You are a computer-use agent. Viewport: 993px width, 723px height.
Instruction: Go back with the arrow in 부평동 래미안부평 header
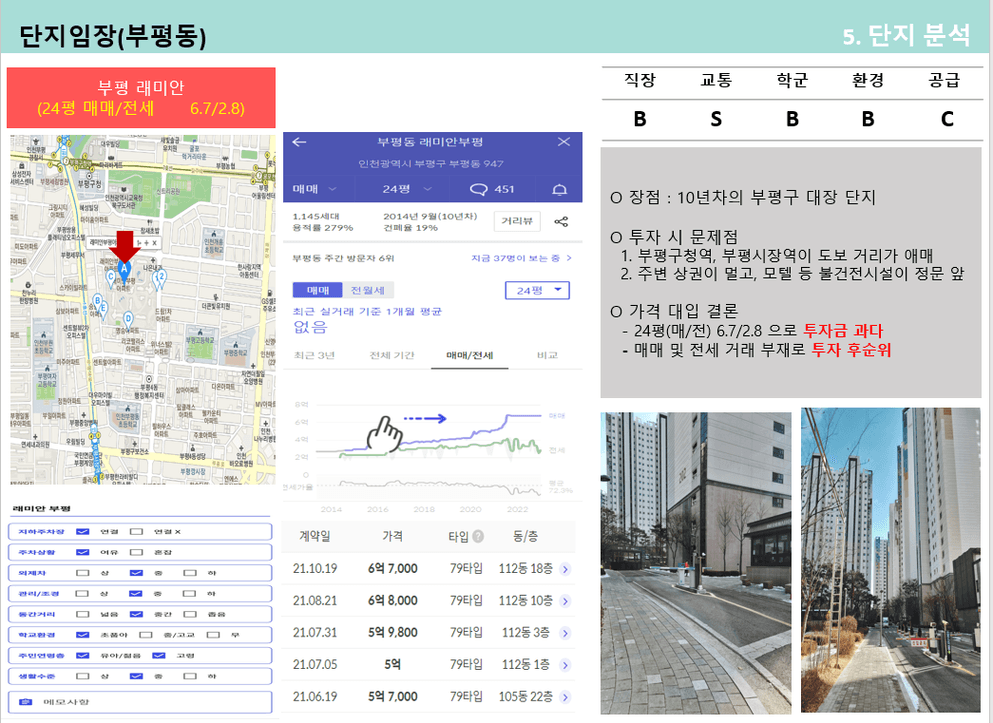pyautogui.click(x=299, y=142)
